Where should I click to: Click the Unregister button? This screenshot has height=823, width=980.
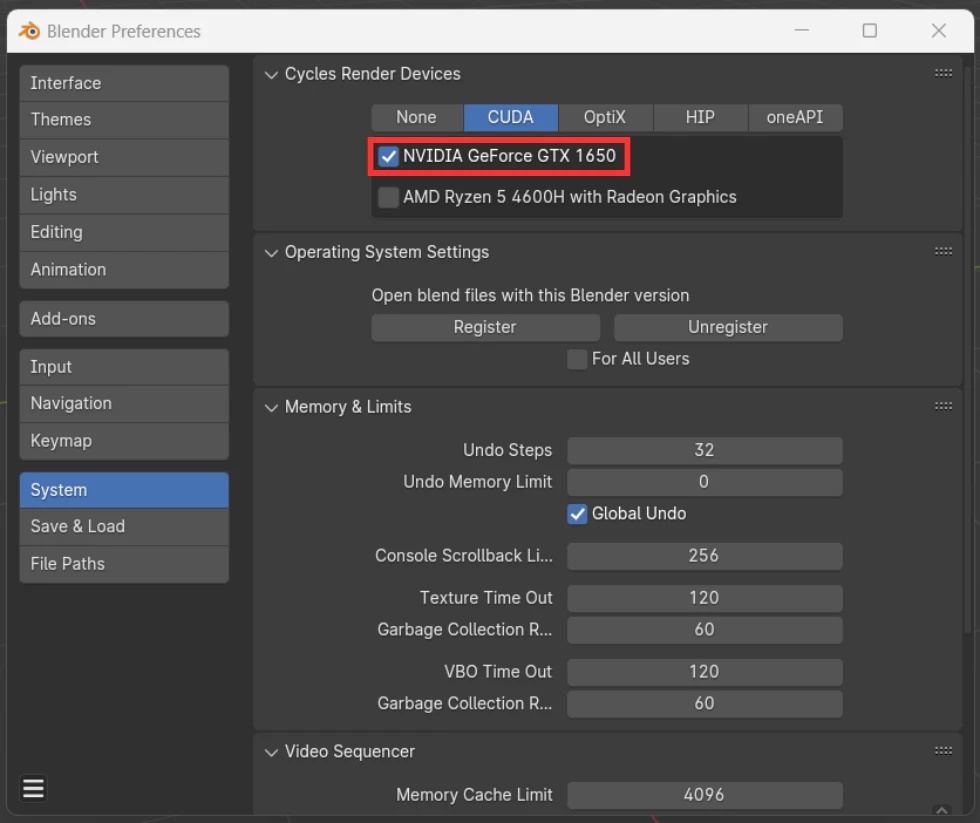click(x=728, y=327)
